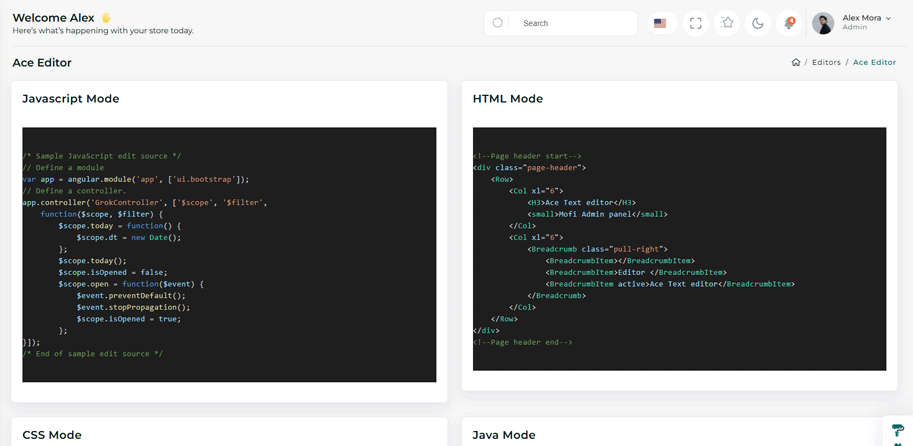Go to Editors breadcrumb link
Viewport: 913px width, 446px height.
click(x=826, y=62)
